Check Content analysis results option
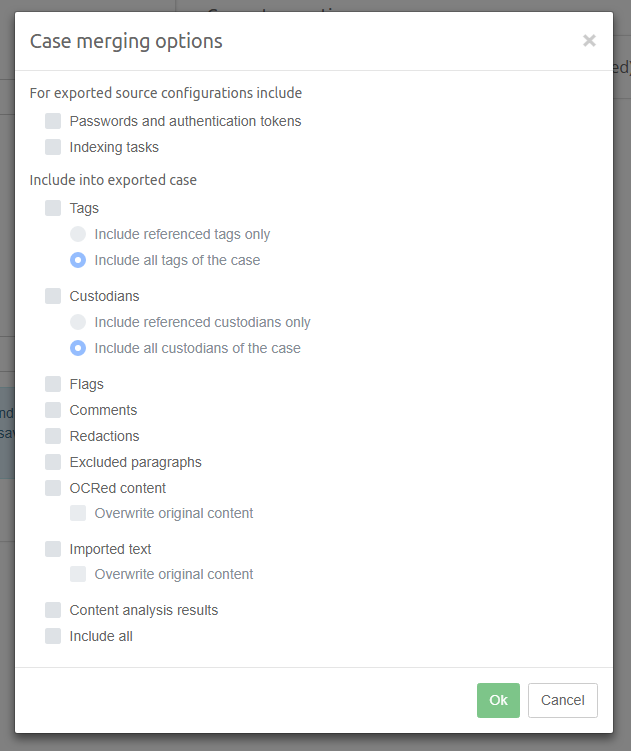Viewport: 631px width, 751px height. [x=53, y=610]
